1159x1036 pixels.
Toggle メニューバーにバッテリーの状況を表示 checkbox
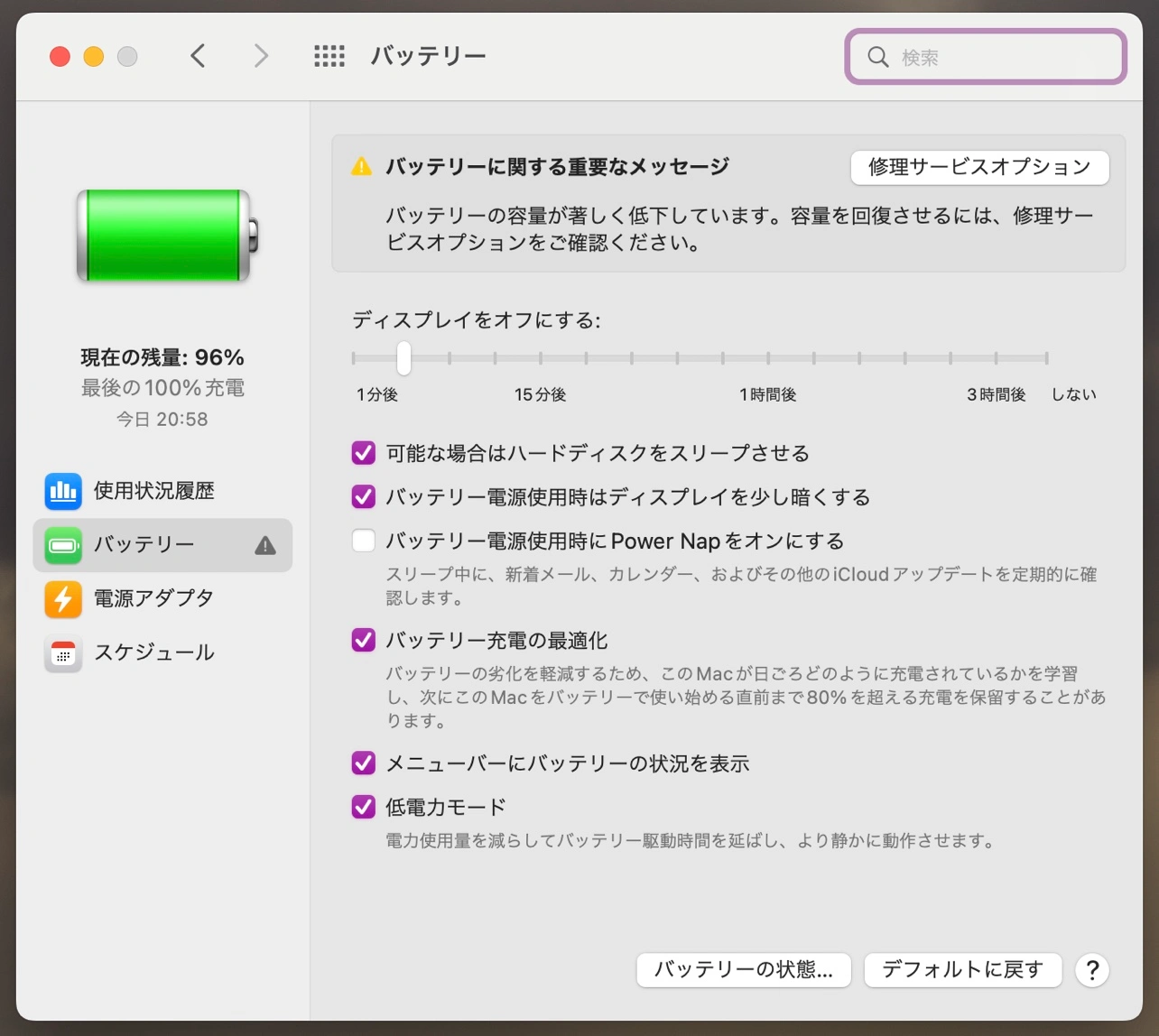(364, 763)
